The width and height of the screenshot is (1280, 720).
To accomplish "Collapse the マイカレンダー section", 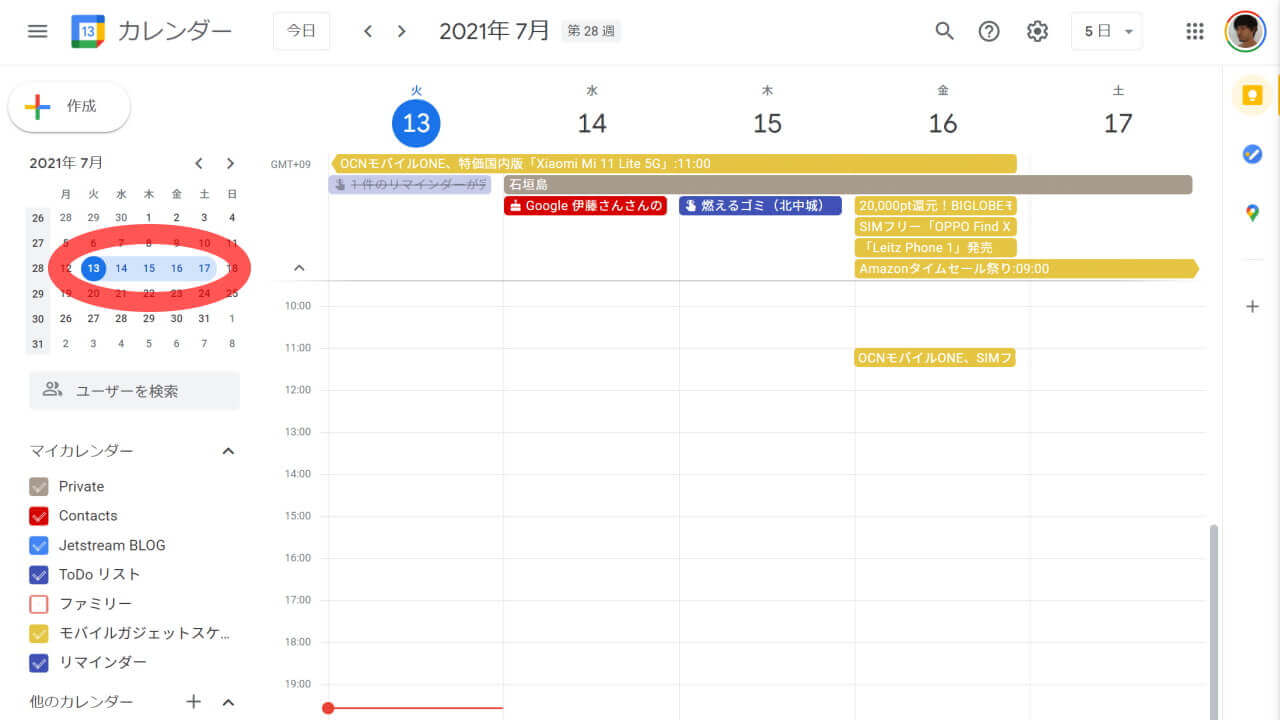I will (227, 450).
